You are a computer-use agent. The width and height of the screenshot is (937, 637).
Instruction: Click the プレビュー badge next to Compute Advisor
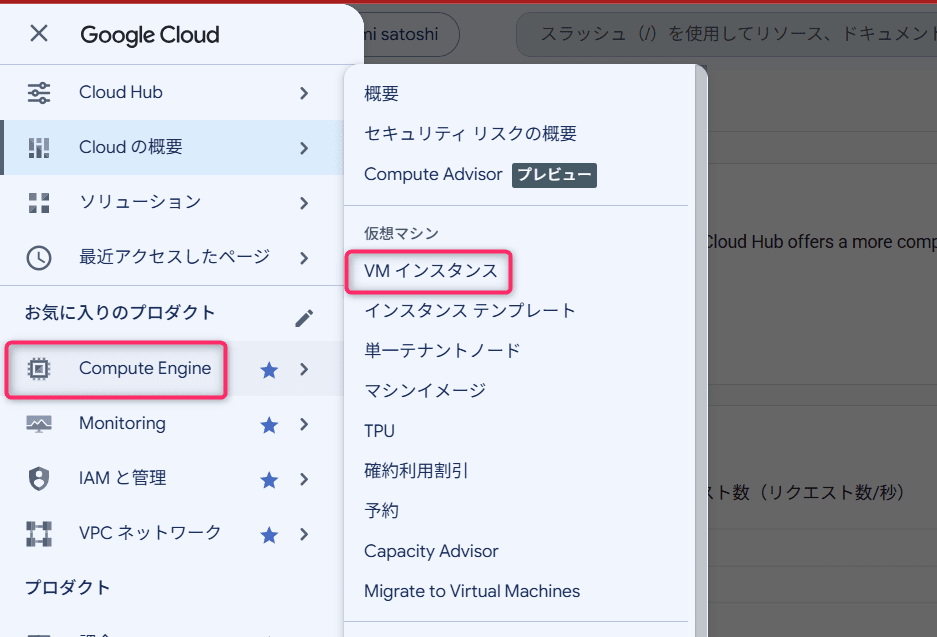[554, 175]
